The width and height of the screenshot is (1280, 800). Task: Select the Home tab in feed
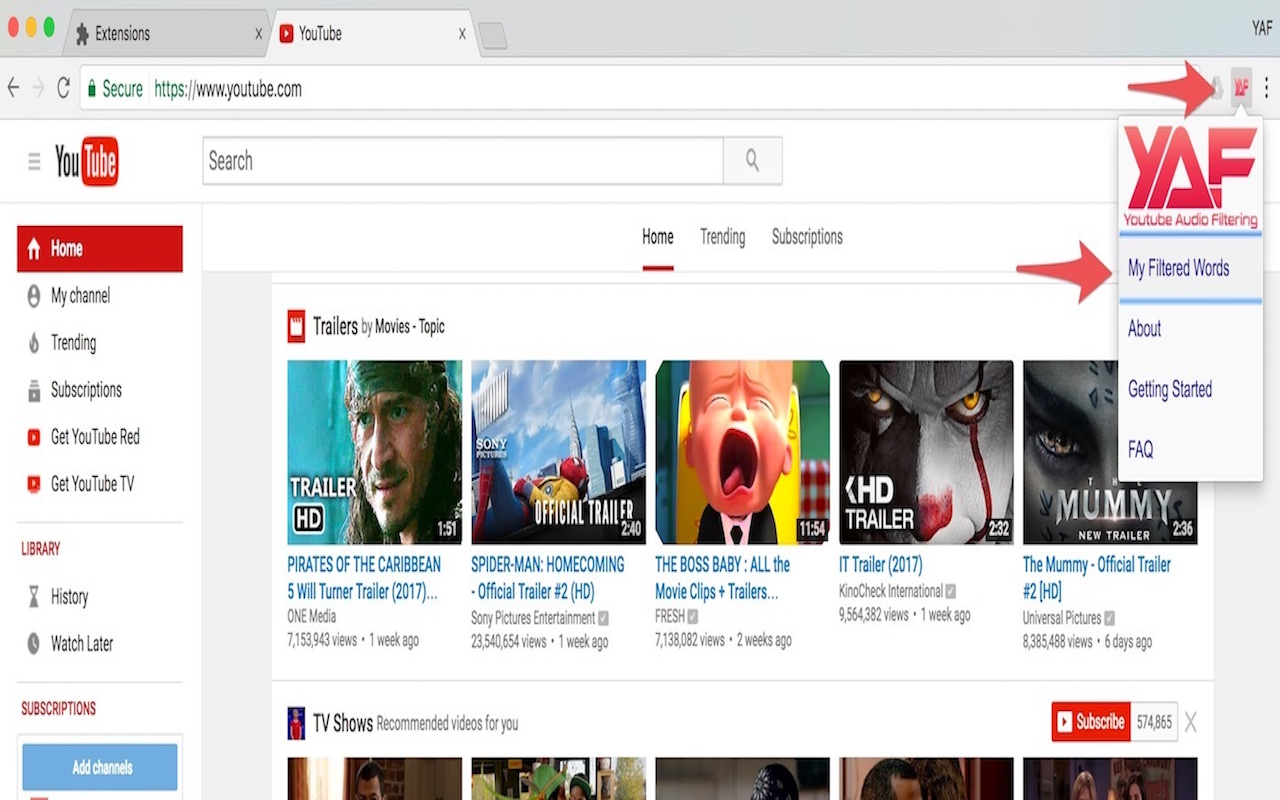tap(658, 237)
